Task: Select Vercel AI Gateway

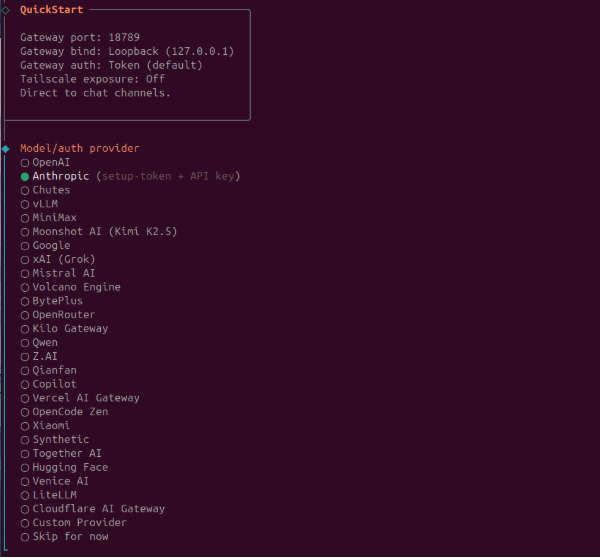Action: tap(85, 398)
